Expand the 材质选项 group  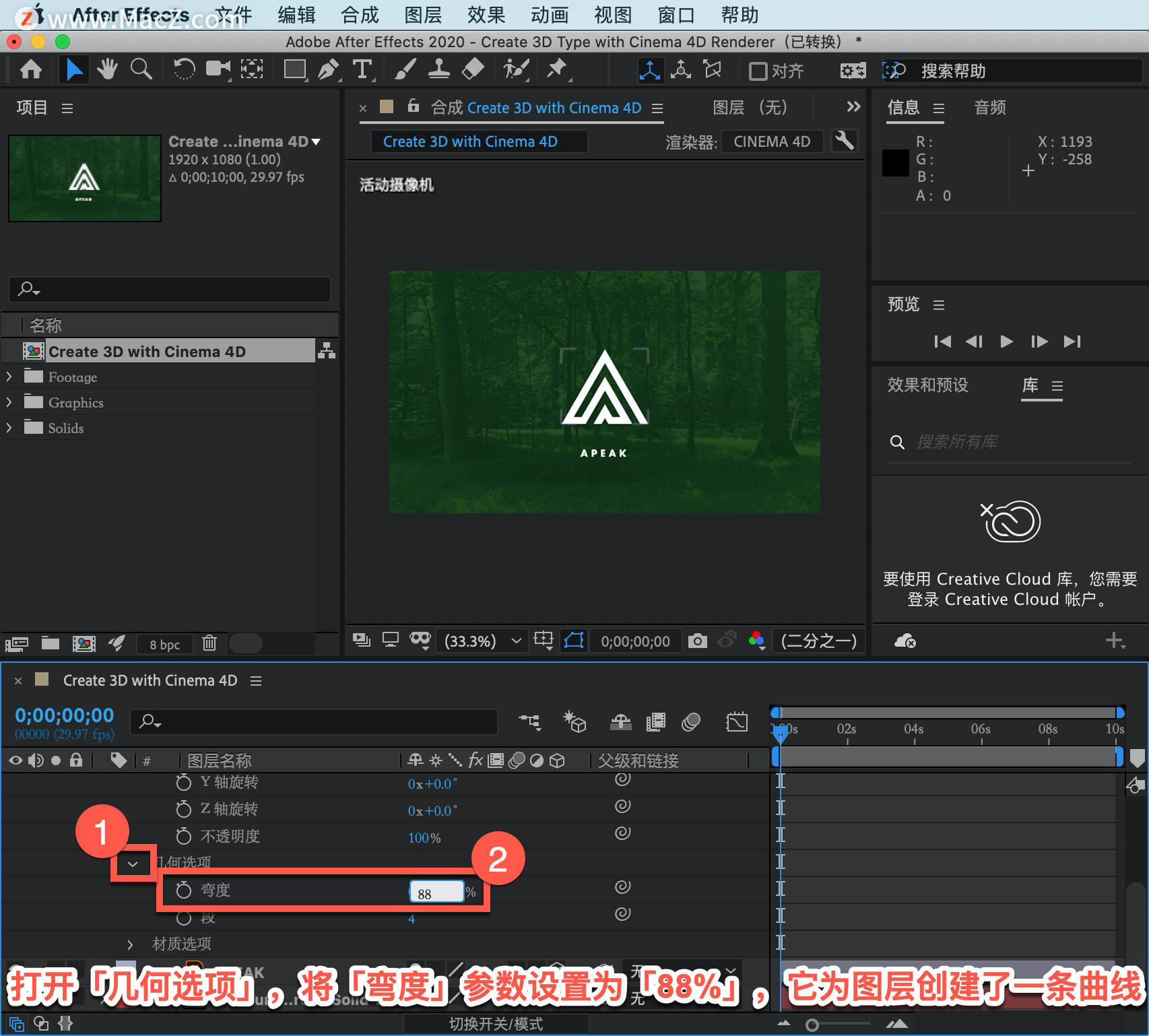(x=130, y=944)
